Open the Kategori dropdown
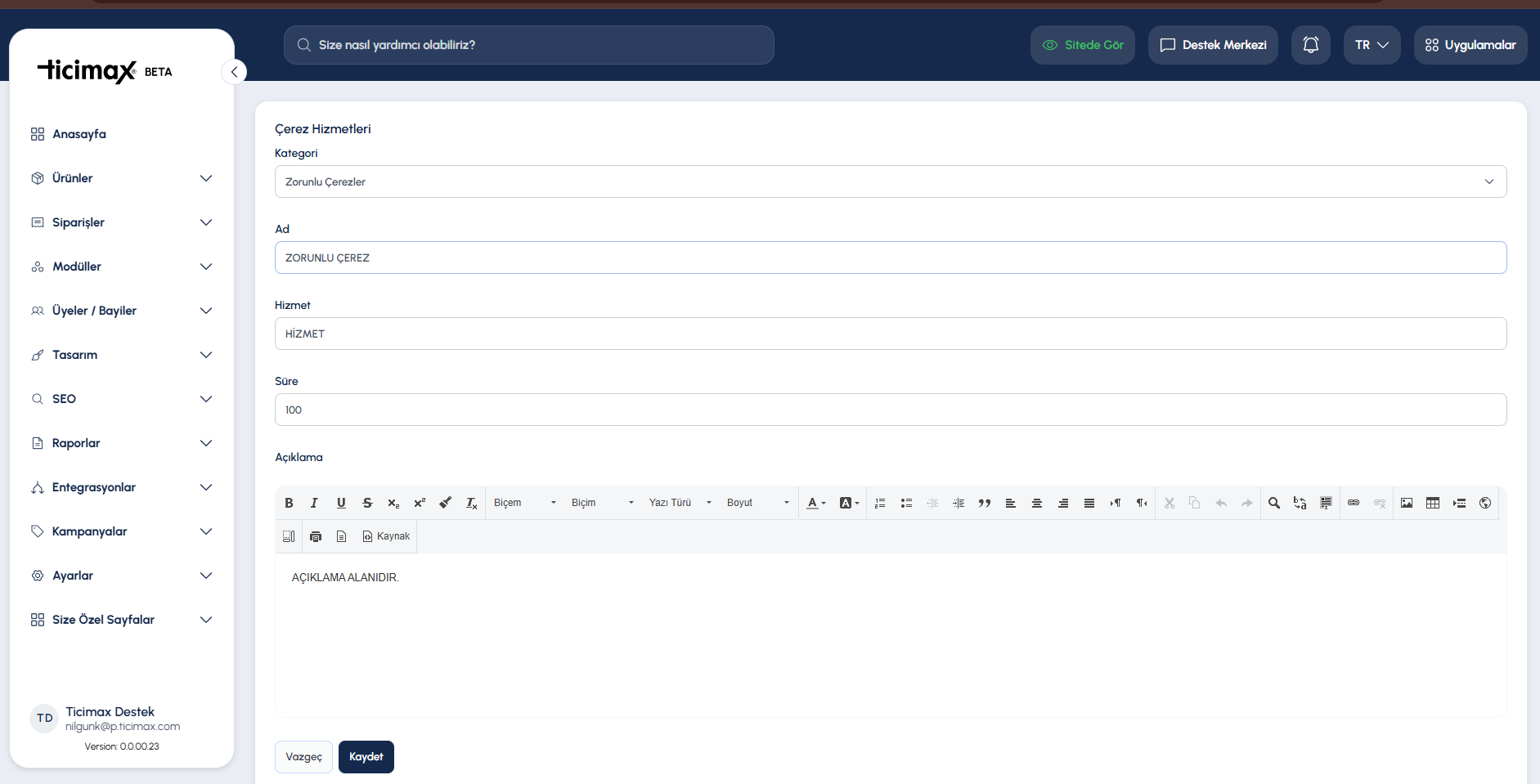The image size is (1540, 784). point(891,181)
